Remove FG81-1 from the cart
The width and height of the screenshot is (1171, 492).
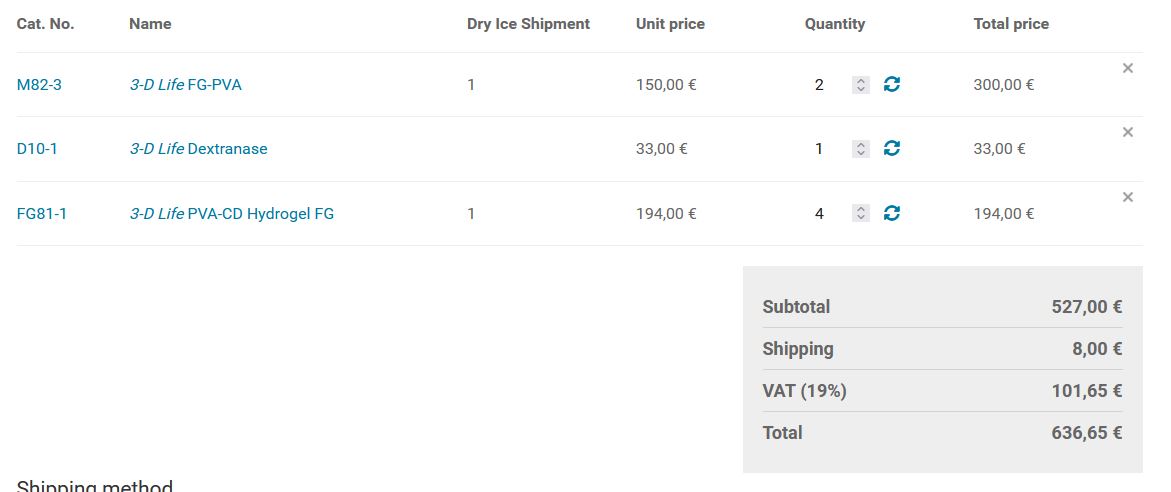tap(1128, 197)
